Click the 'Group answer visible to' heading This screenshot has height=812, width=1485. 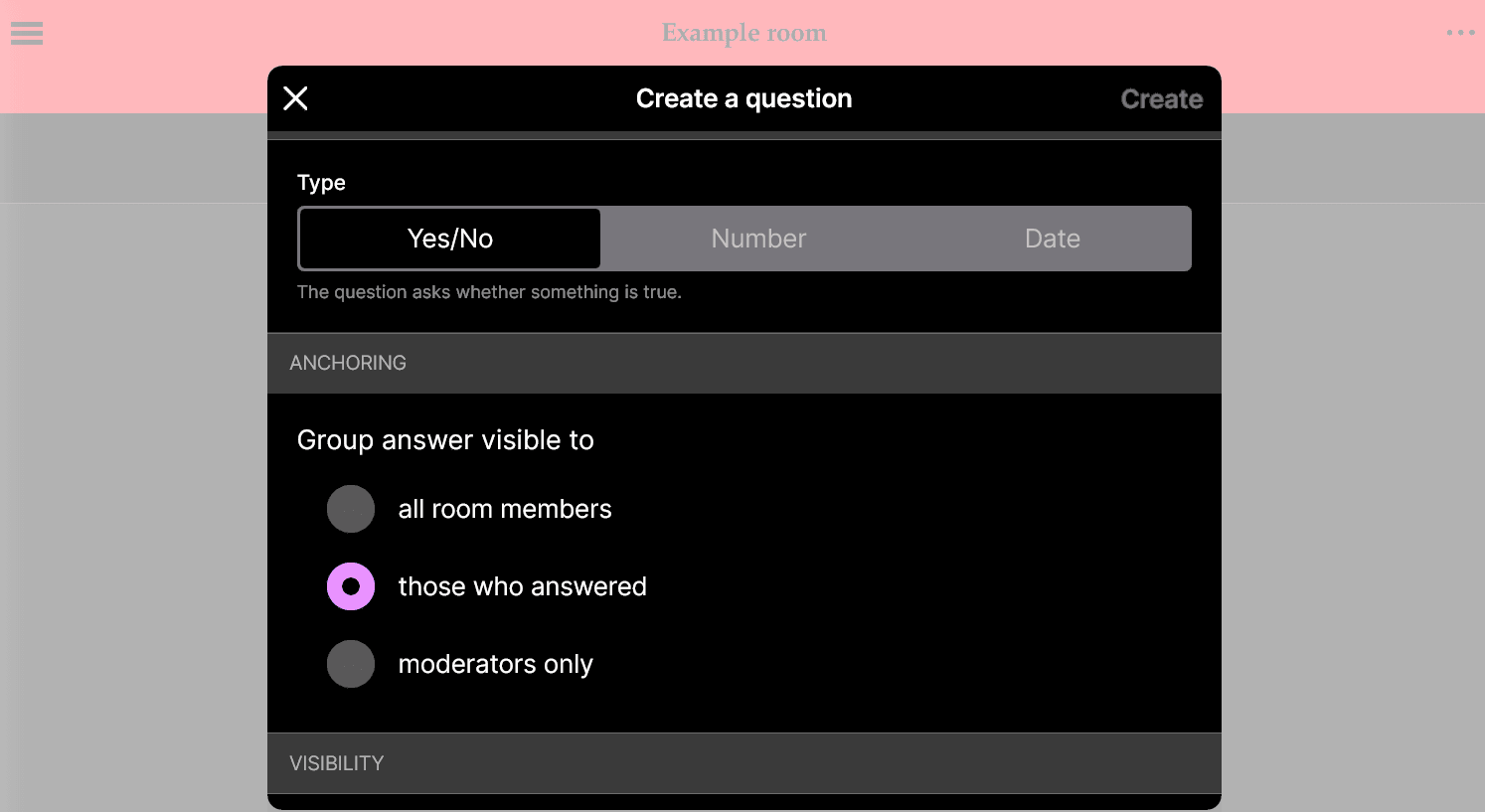pos(445,440)
